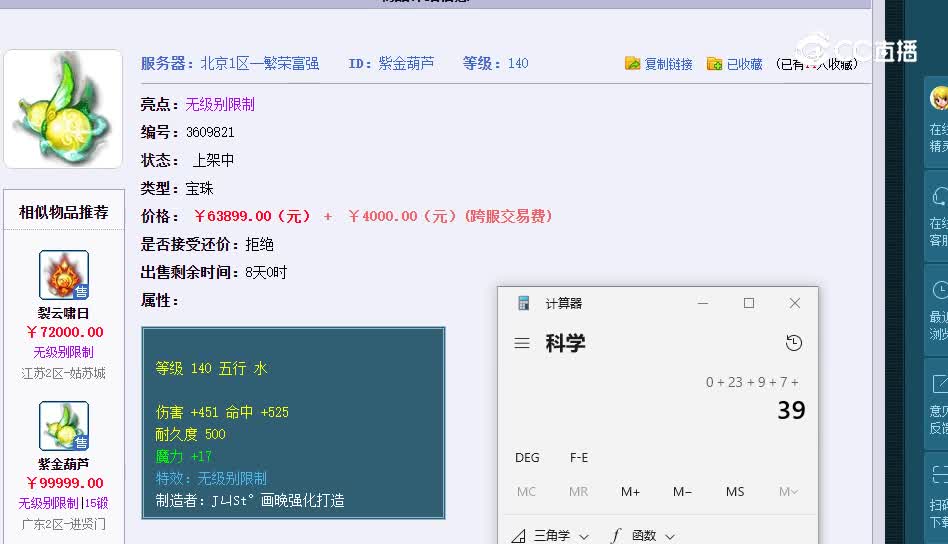The width and height of the screenshot is (948, 544).
Task: Click the calculator app icon in title bar
Action: (524, 303)
